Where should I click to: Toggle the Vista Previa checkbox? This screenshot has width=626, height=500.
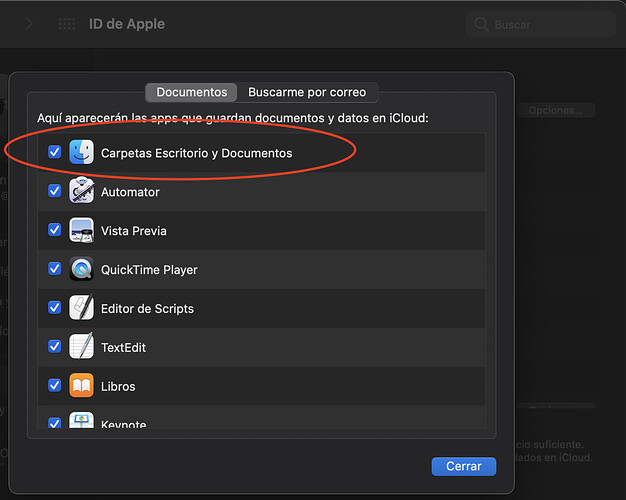(x=55, y=230)
